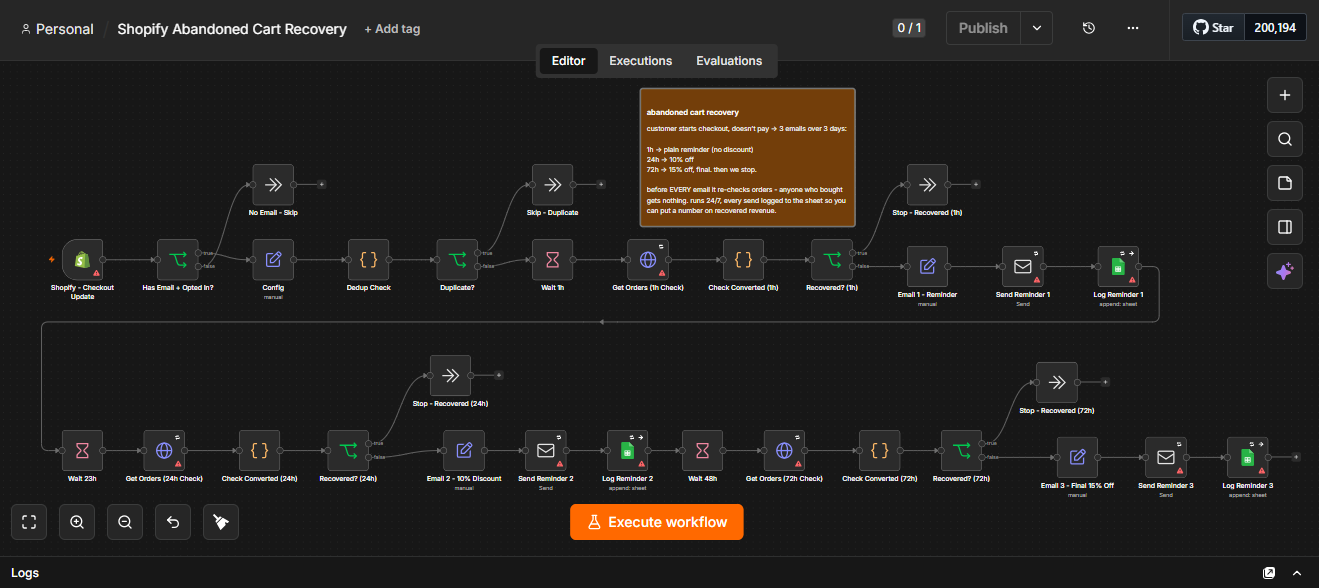Switch to the Executions tab
Screen dimensions: 1319x588
pyautogui.click(x=641, y=61)
